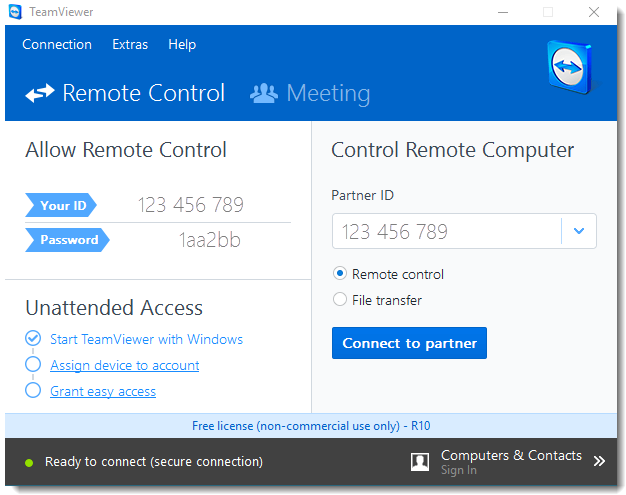Open the Extras menu

pyautogui.click(x=130, y=45)
